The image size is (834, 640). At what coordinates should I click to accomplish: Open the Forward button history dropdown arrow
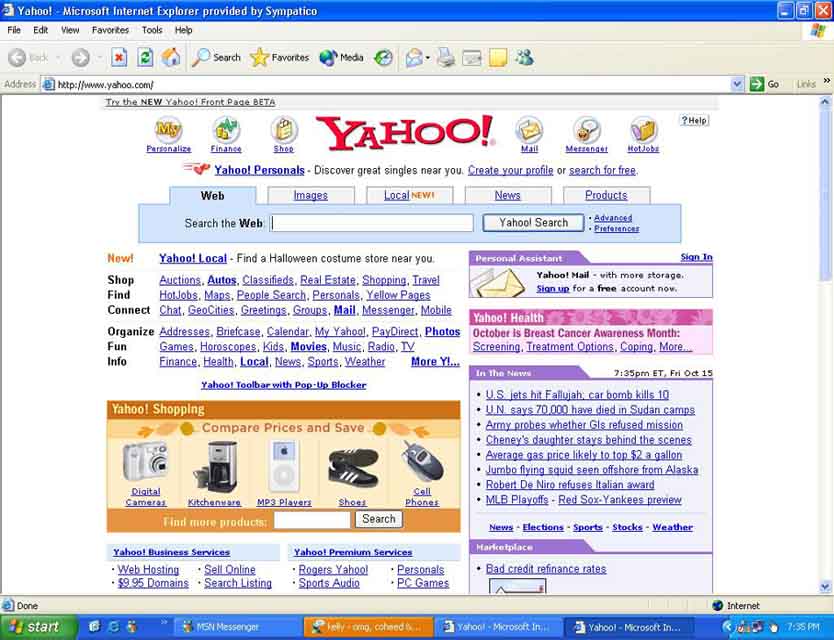[x=99, y=57]
